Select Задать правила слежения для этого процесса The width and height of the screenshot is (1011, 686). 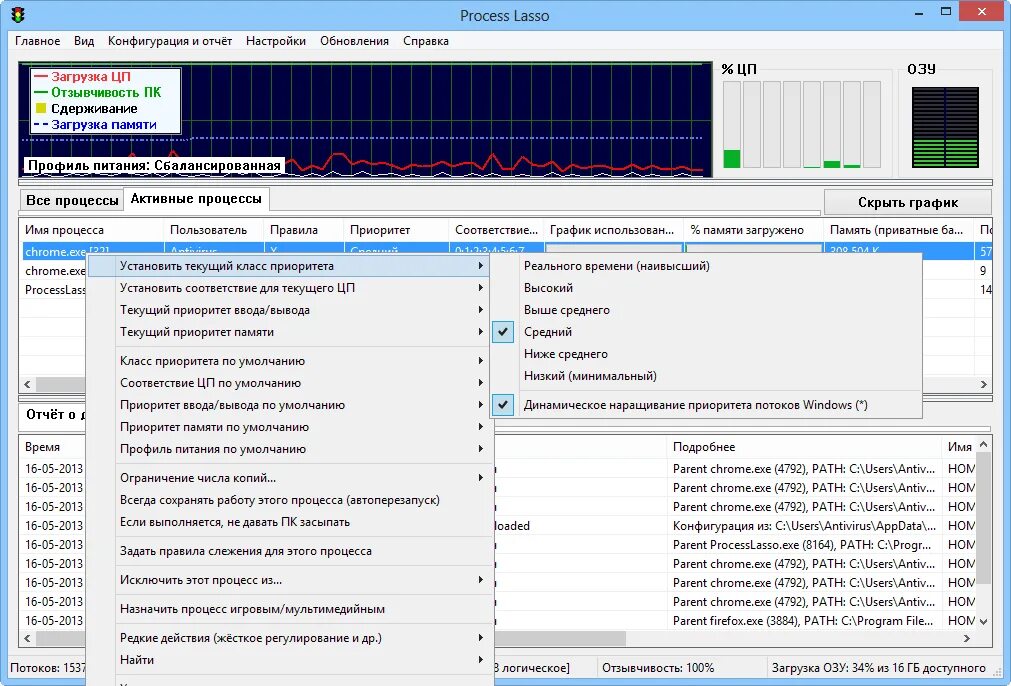(250, 550)
